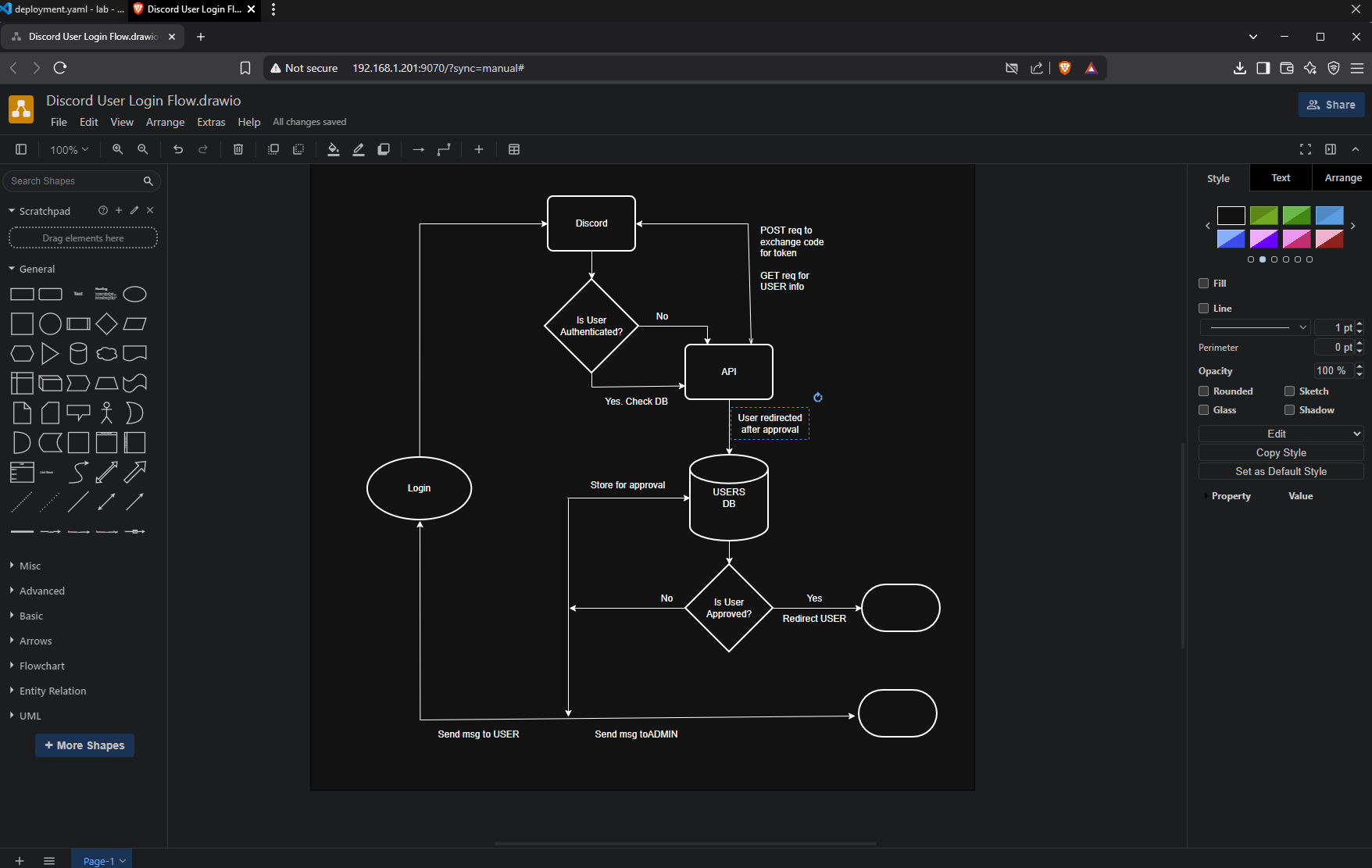Click the Share button
1372x868 pixels.
tap(1331, 105)
